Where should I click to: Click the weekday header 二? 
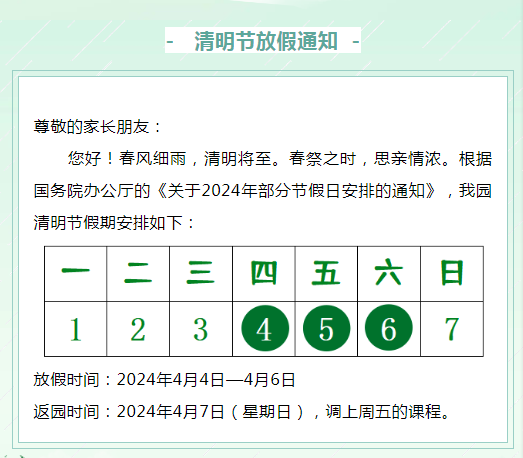click(138, 274)
